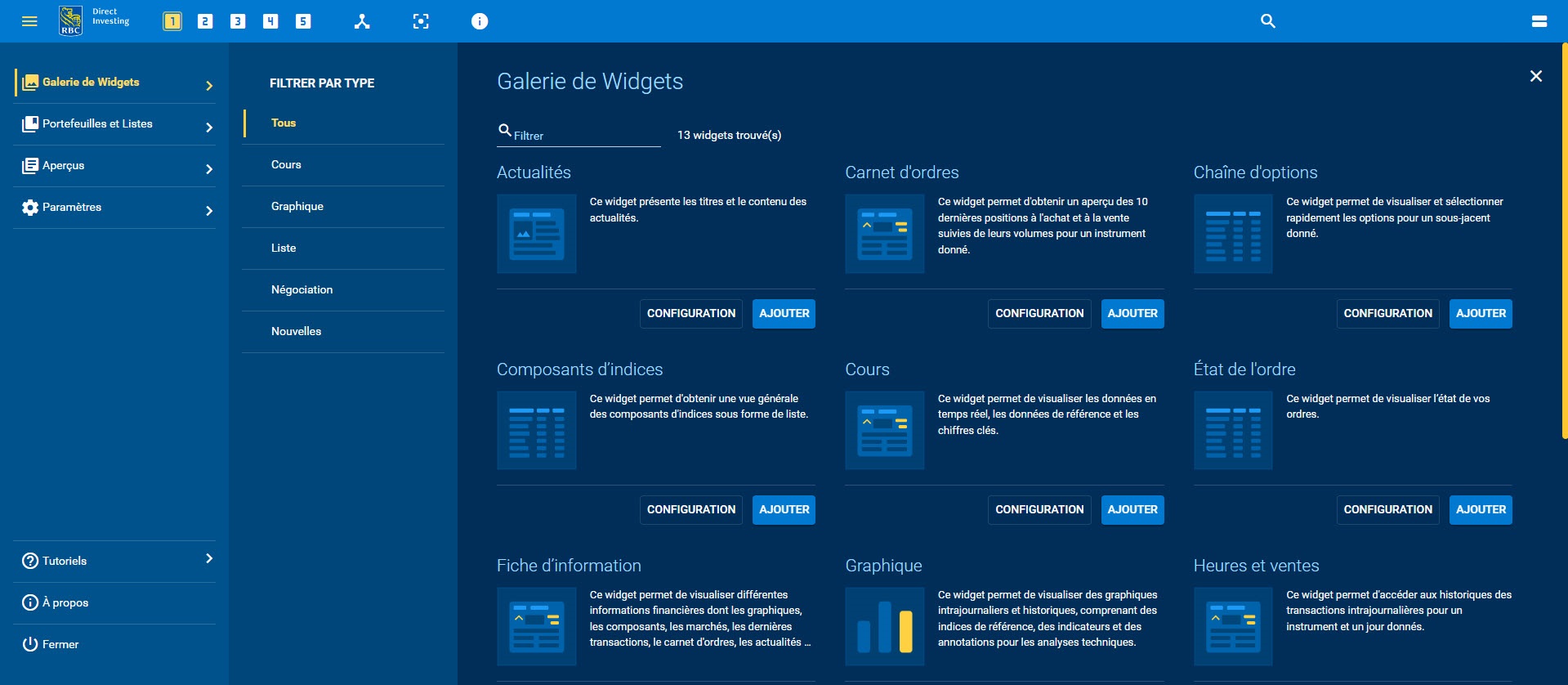Screen dimensions: 1568x685
Task: Open Configuration for État de l'ordre widget
Action: [1388, 510]
